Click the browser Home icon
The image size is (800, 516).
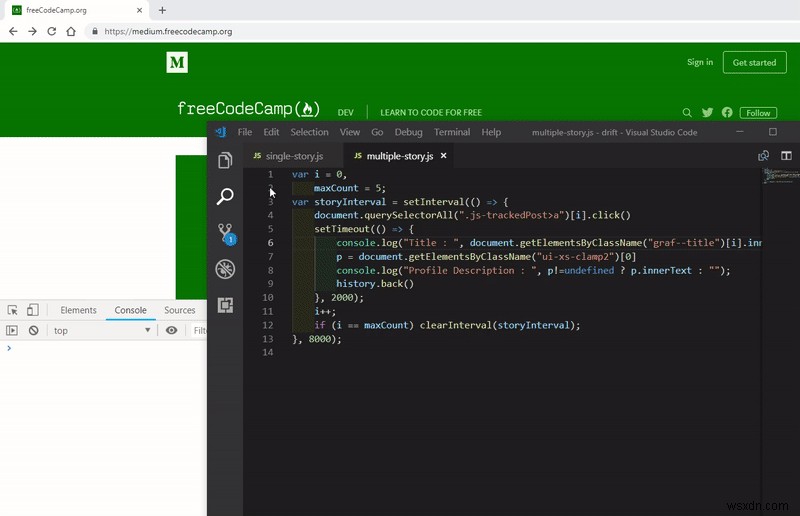[71, 31]
